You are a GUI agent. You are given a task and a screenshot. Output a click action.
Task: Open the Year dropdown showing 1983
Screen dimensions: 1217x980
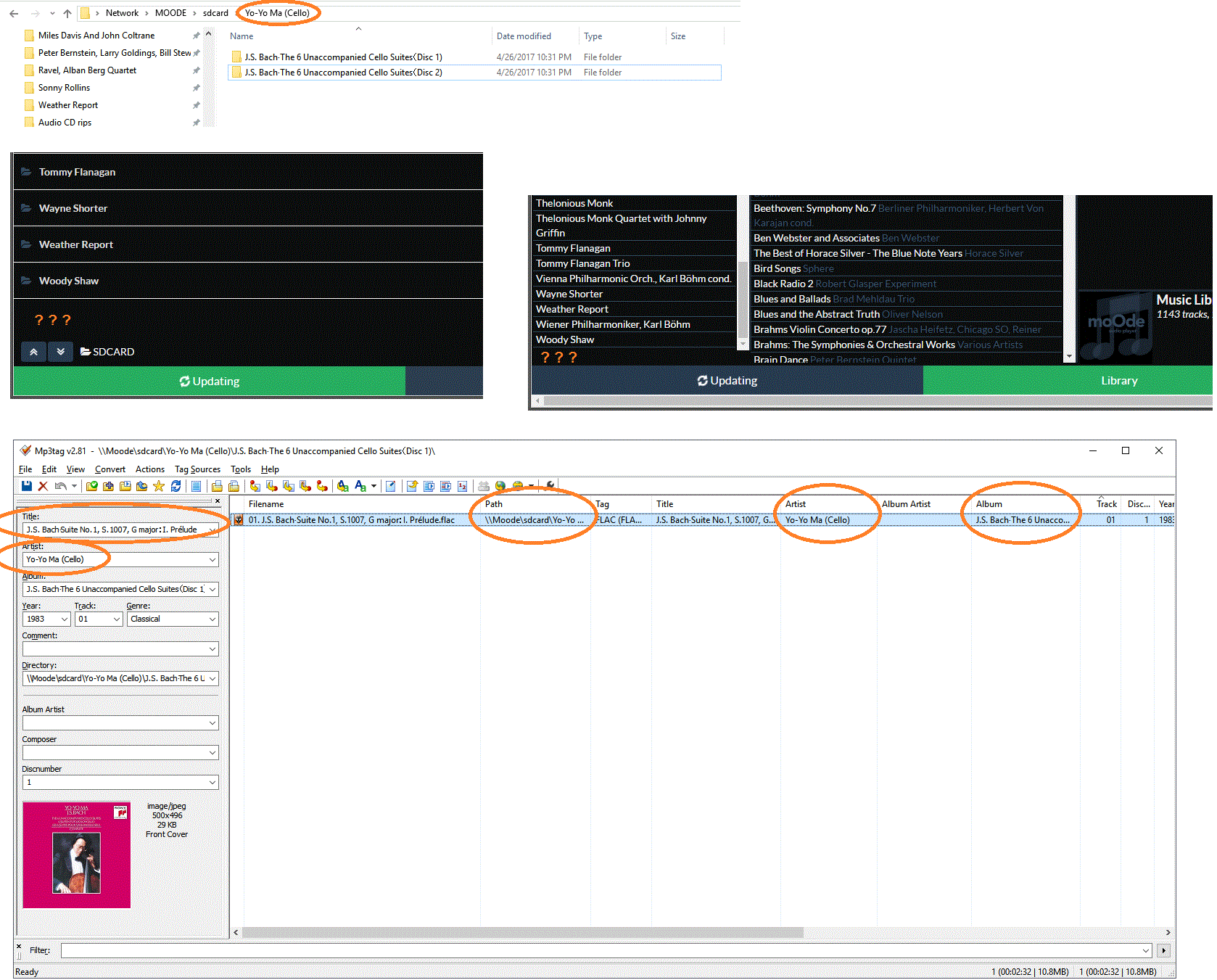point(65,619)
